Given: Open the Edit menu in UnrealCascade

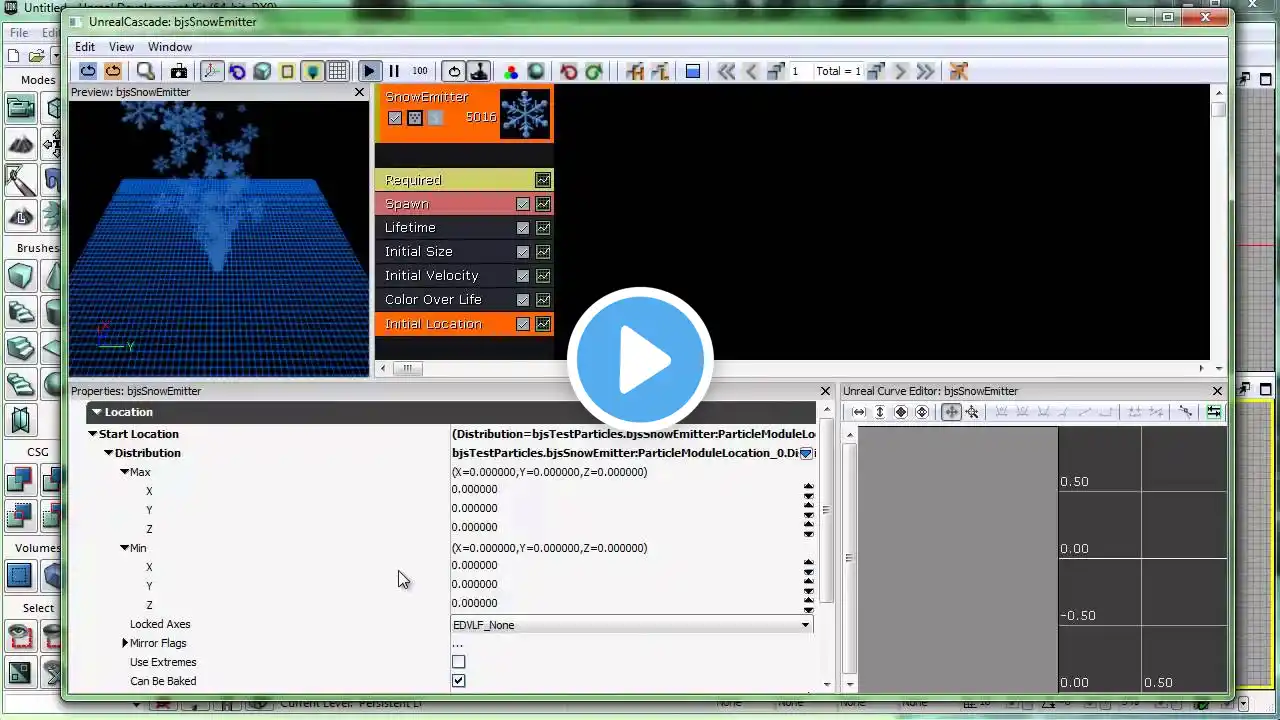Looking at the screenshot, I should click(85, 47).
